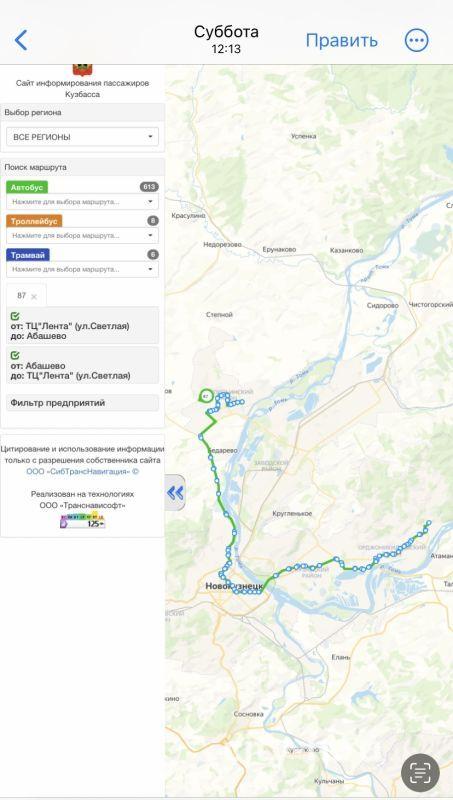This screenshot has width=453, height=800.
Task: Click the green Автобус label badge
Action: pyautogui.click(x=27, y=187)
